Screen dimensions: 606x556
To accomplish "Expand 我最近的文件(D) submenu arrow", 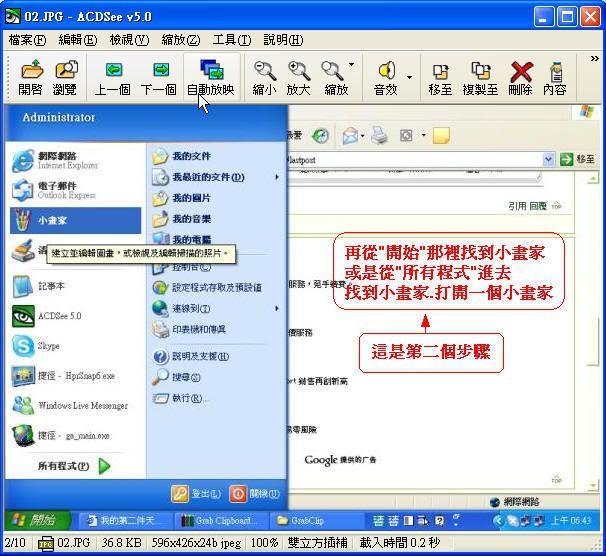I will click(x=277, y=177).
